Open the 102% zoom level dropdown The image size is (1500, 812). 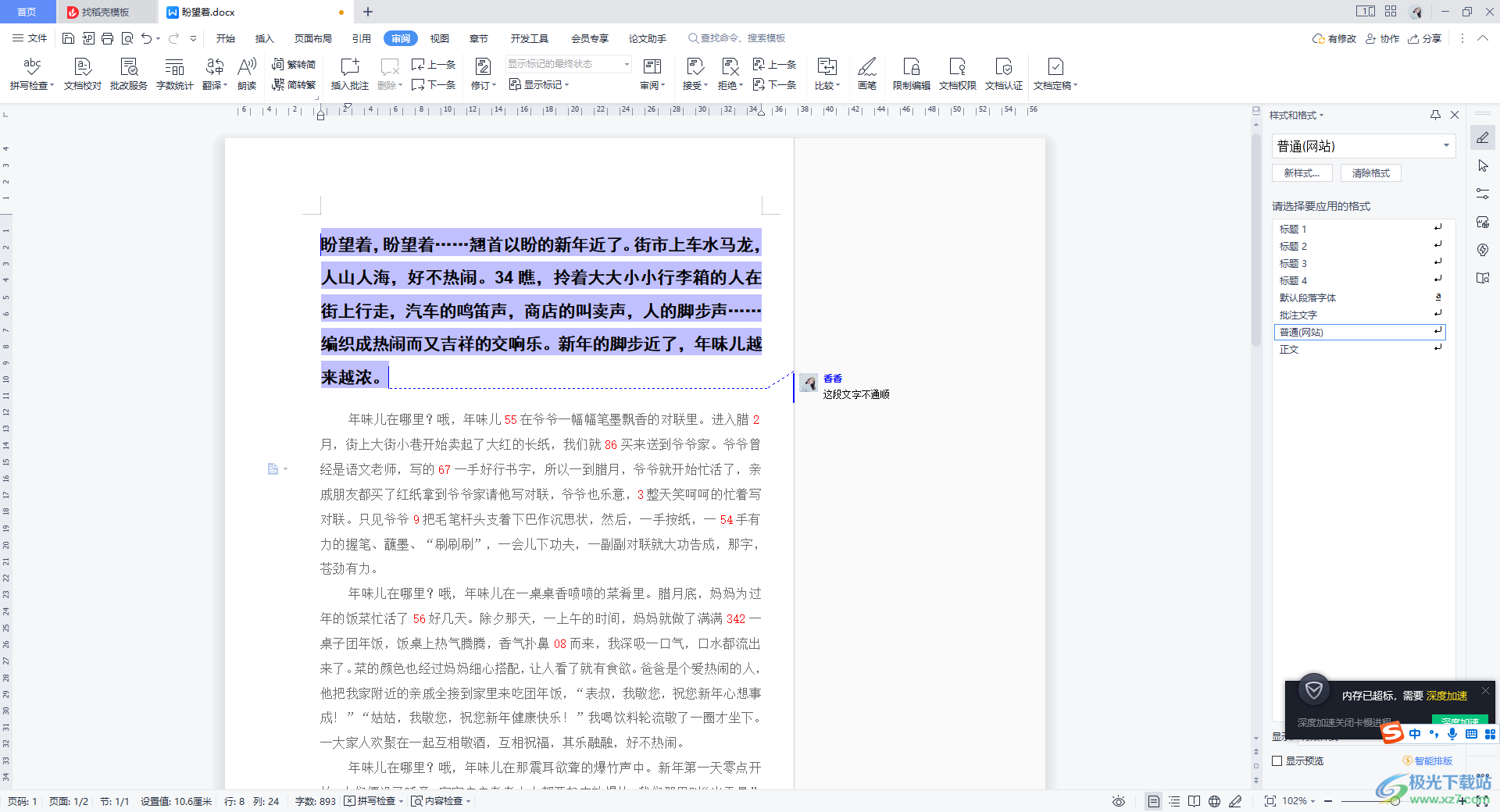(x=1299, y=801)
